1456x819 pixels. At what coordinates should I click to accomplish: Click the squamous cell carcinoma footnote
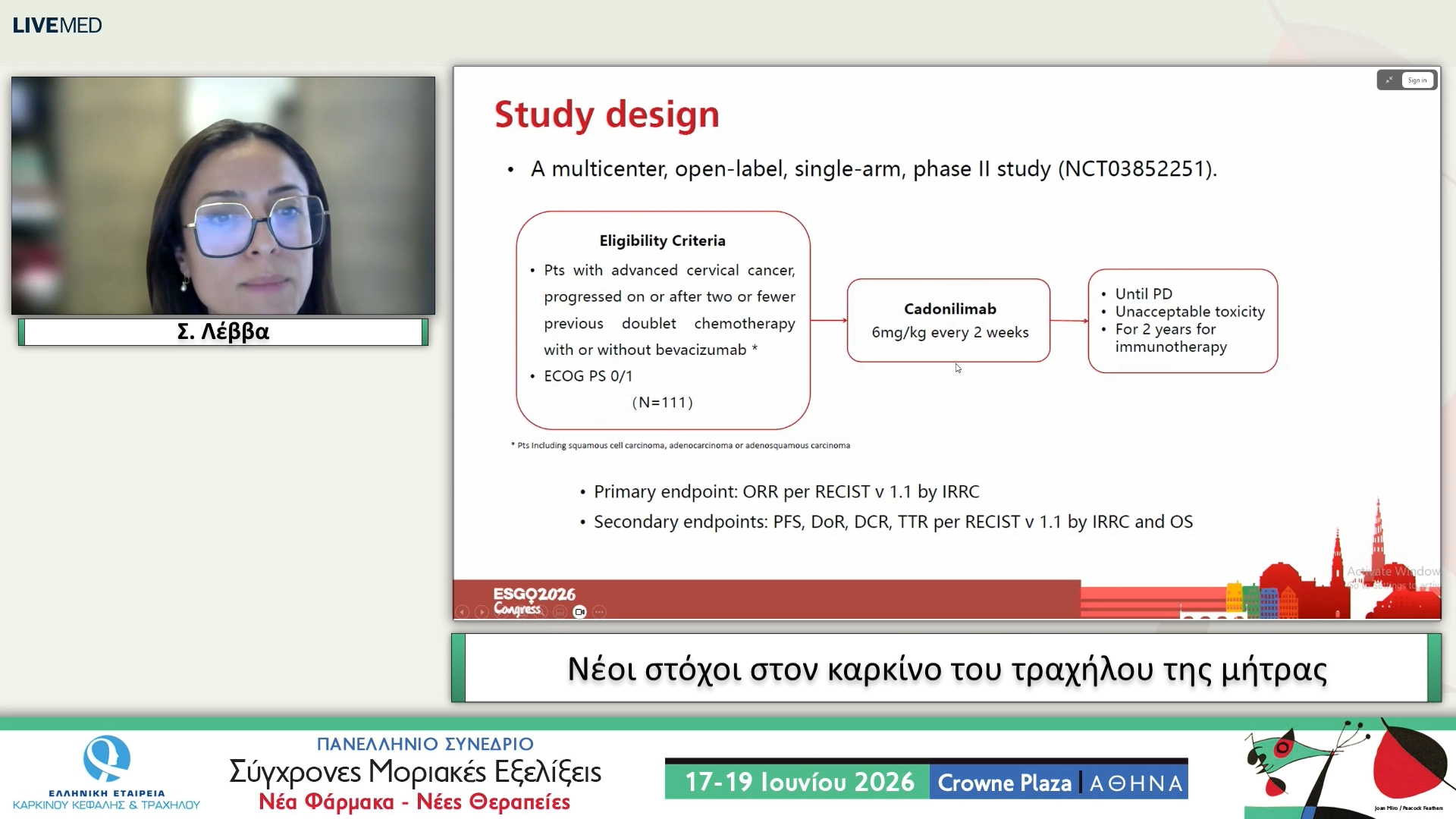[680, 445]
